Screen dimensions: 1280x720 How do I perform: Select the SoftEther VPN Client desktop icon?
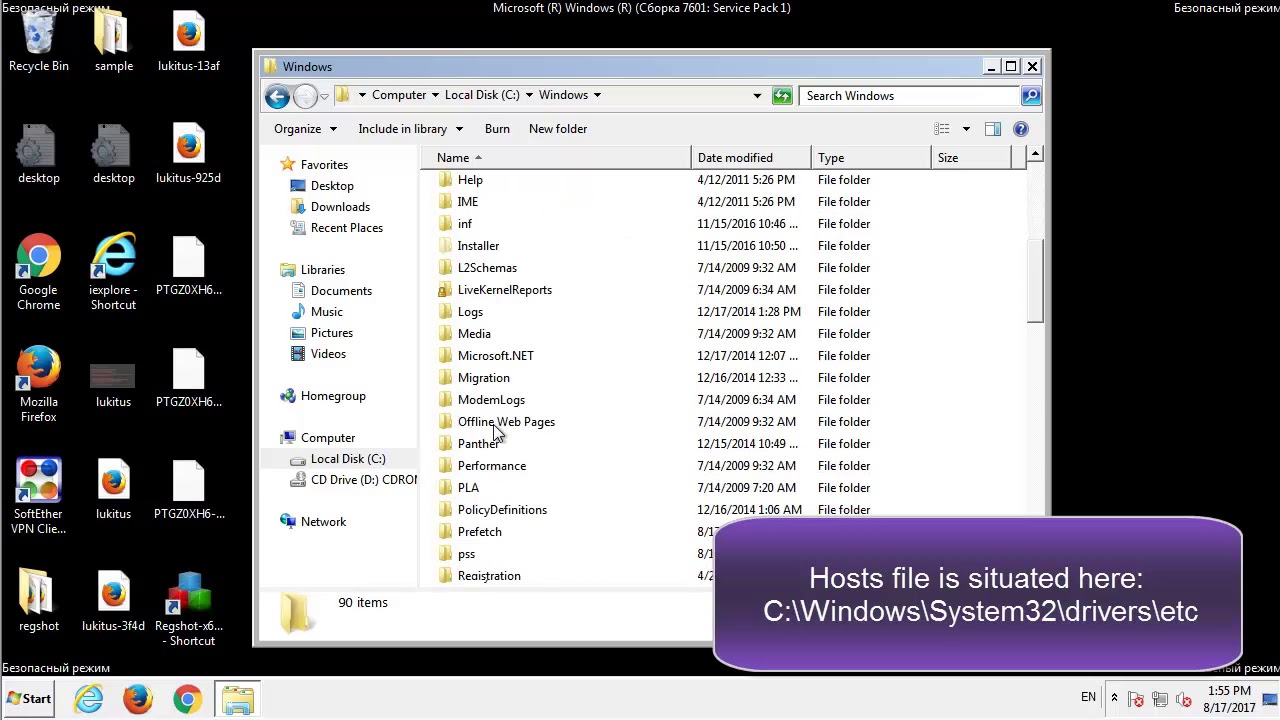pyautogui.click(x=39, y=497)
